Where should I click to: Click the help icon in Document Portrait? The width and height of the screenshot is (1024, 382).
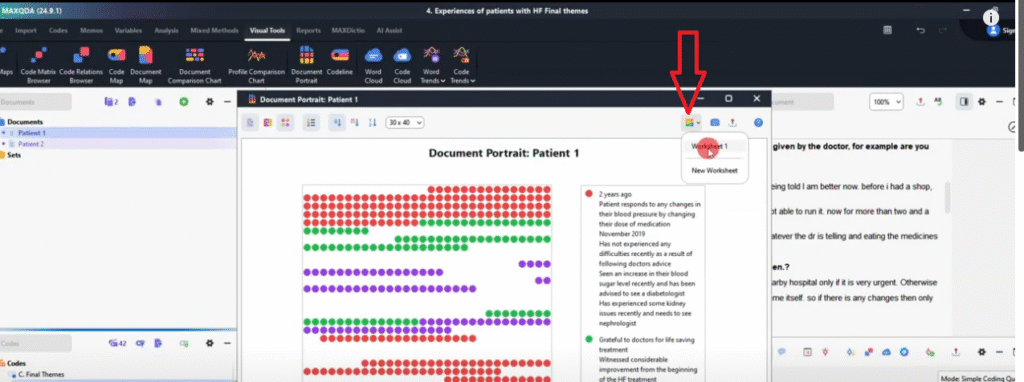point(758,122)
